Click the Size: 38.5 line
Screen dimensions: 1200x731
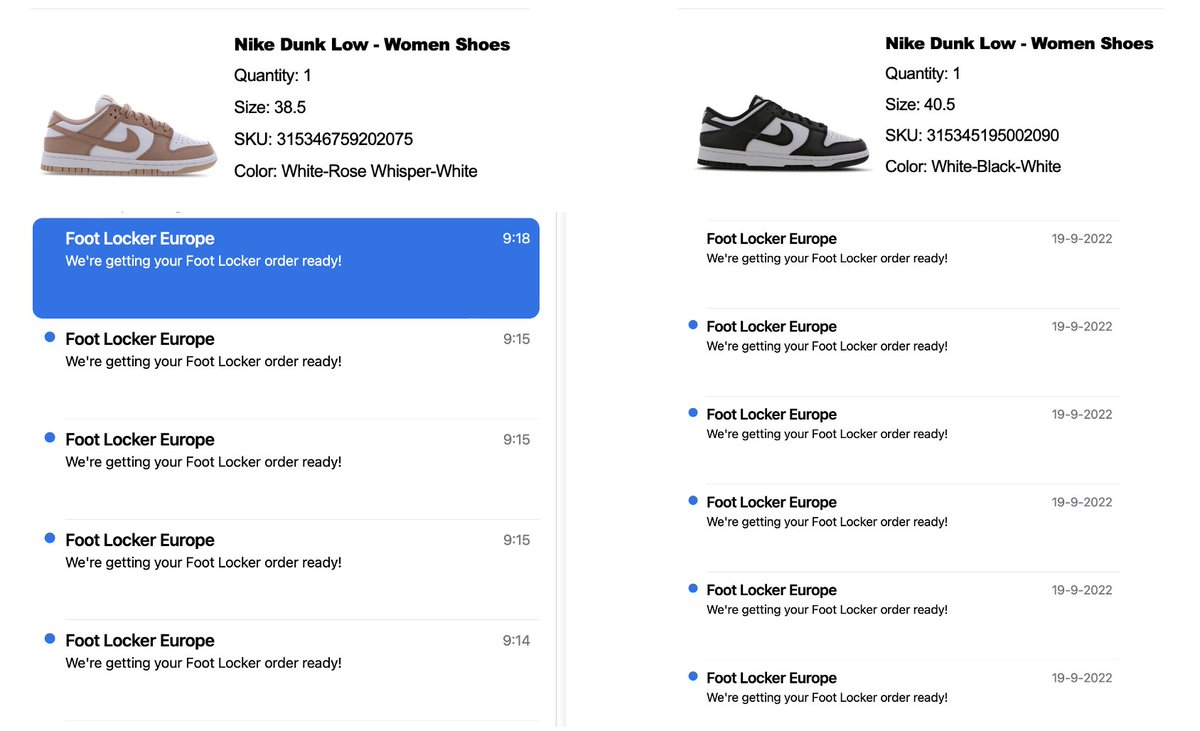[x=270, y=107]
